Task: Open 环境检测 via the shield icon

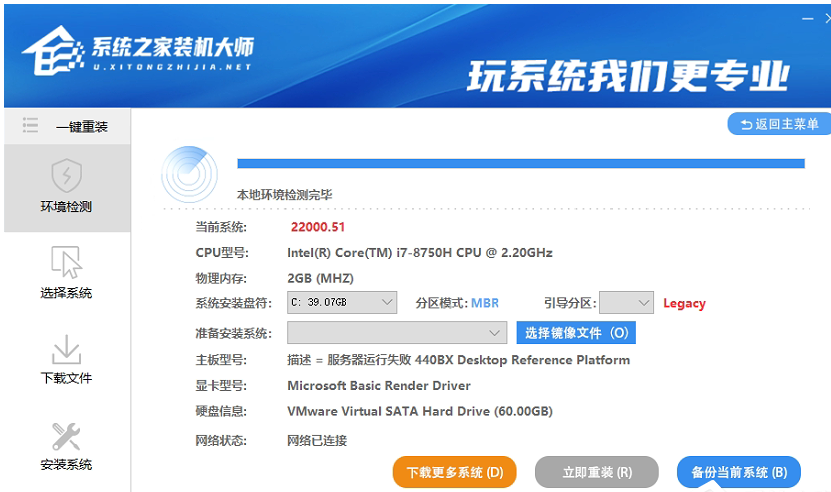Action: tap(66, 176)
